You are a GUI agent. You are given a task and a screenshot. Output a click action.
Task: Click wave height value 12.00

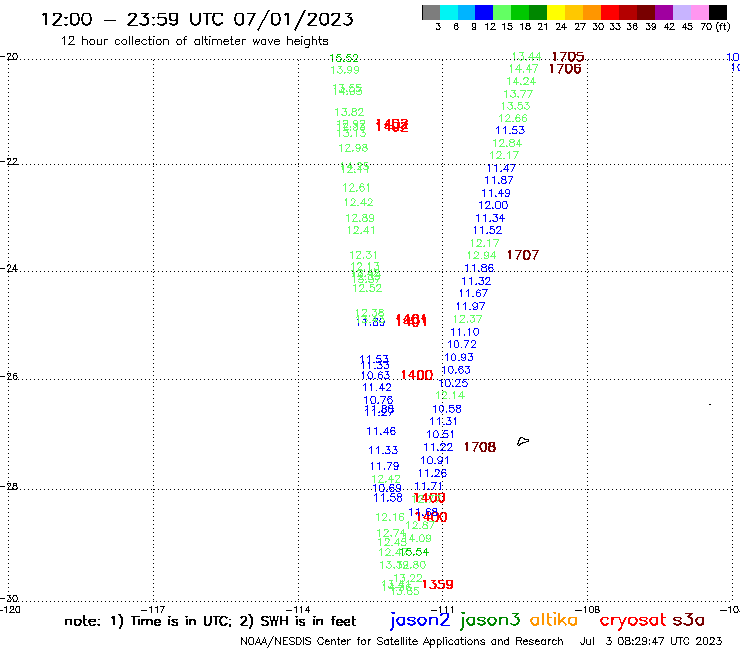[493, 205]
